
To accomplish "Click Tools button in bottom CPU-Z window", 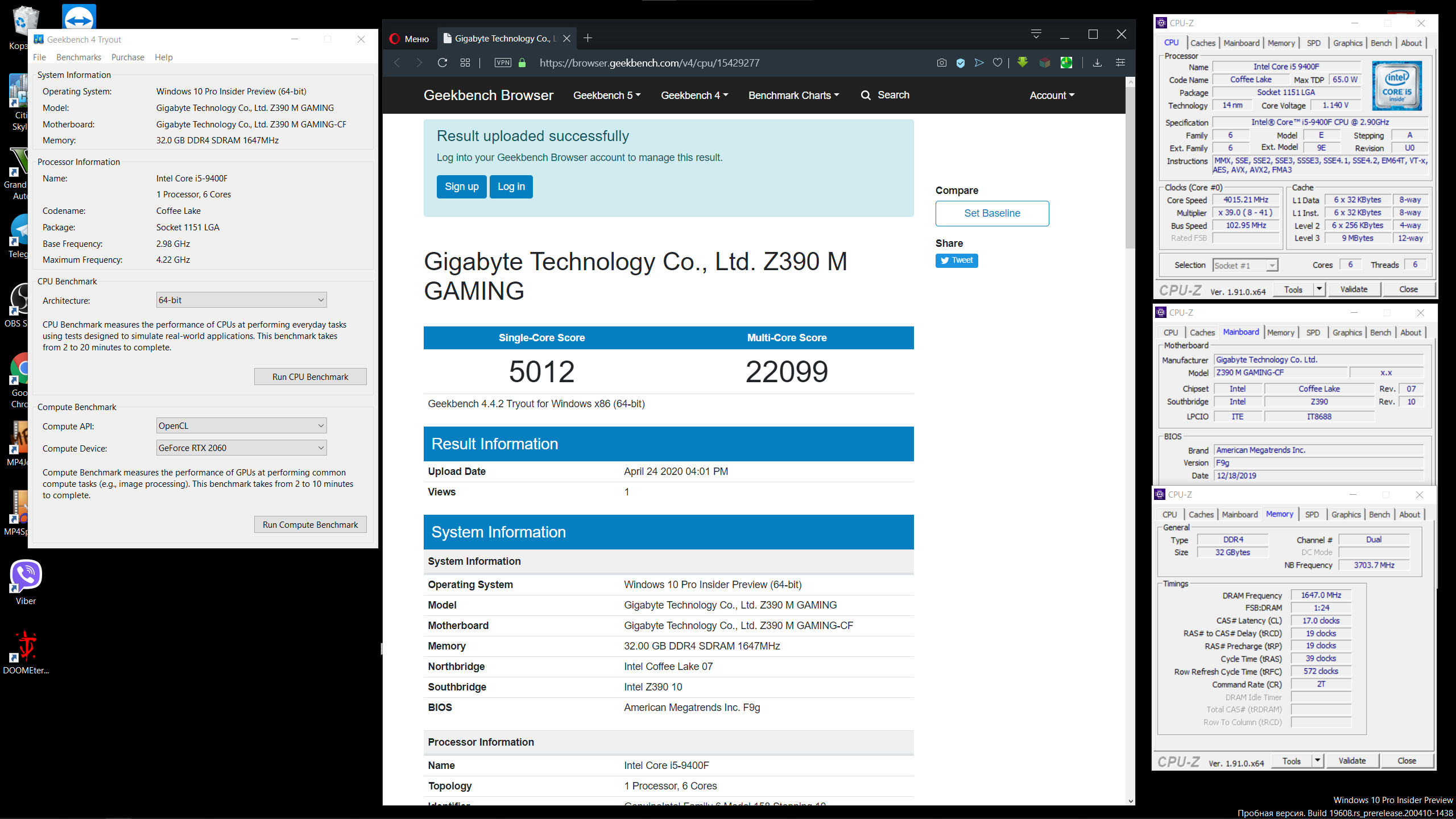I will pyautogui.click(x=1292, y=761).
